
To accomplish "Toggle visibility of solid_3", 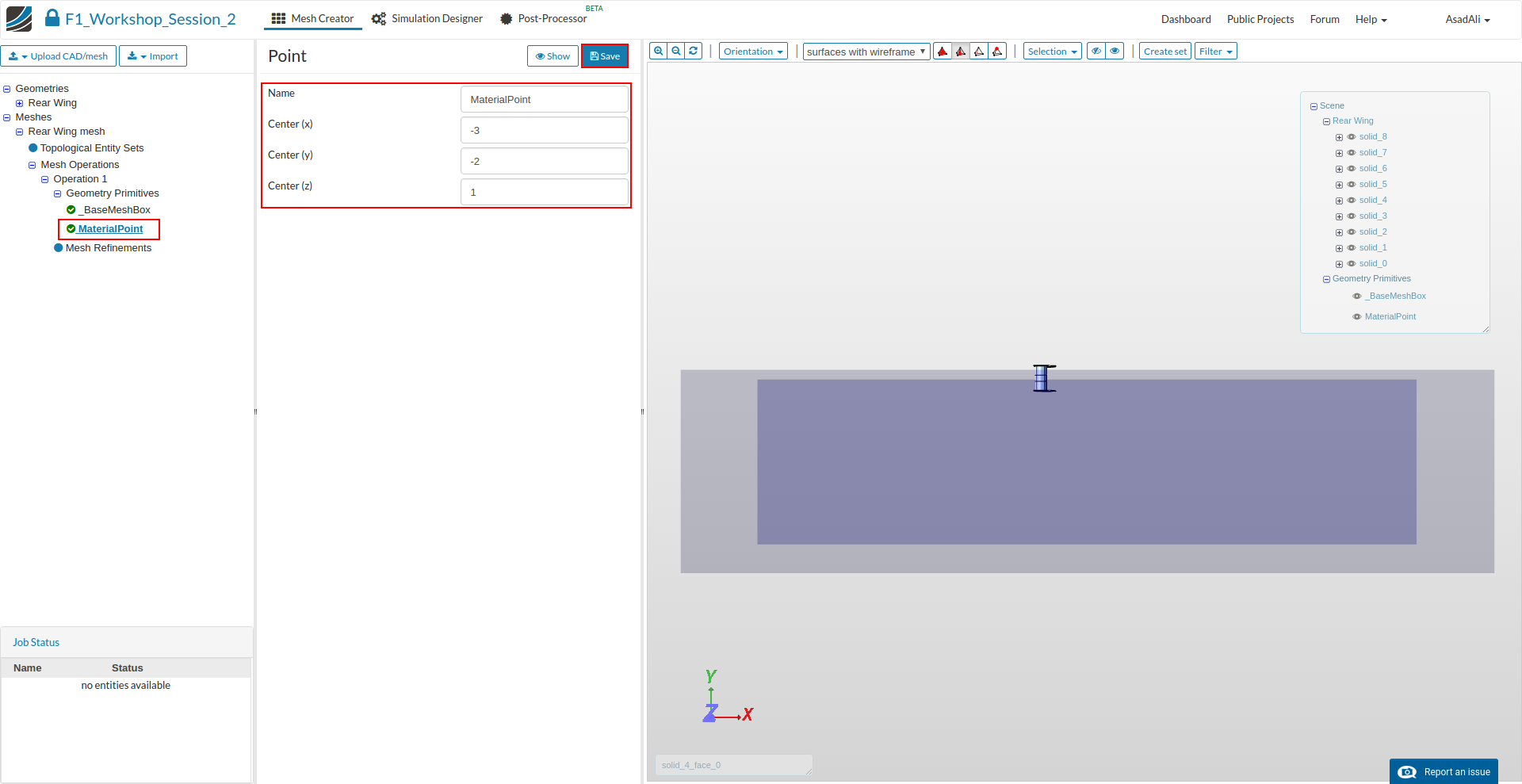I will click(x=1352, y=216).
